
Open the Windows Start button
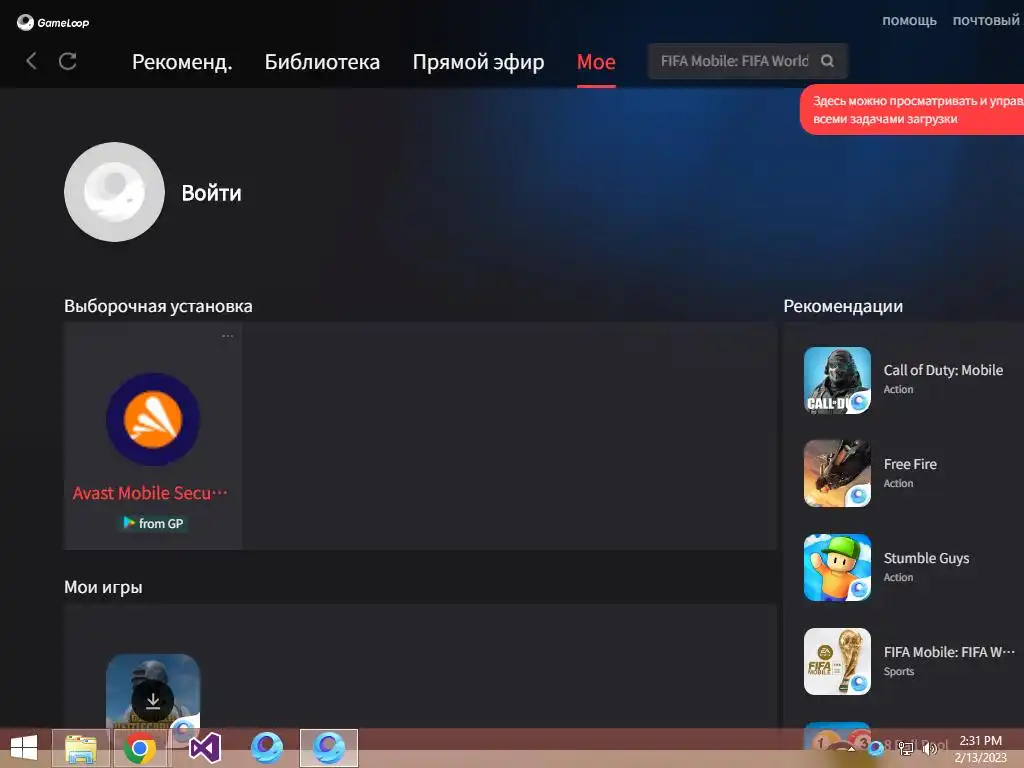click(24, 748)
